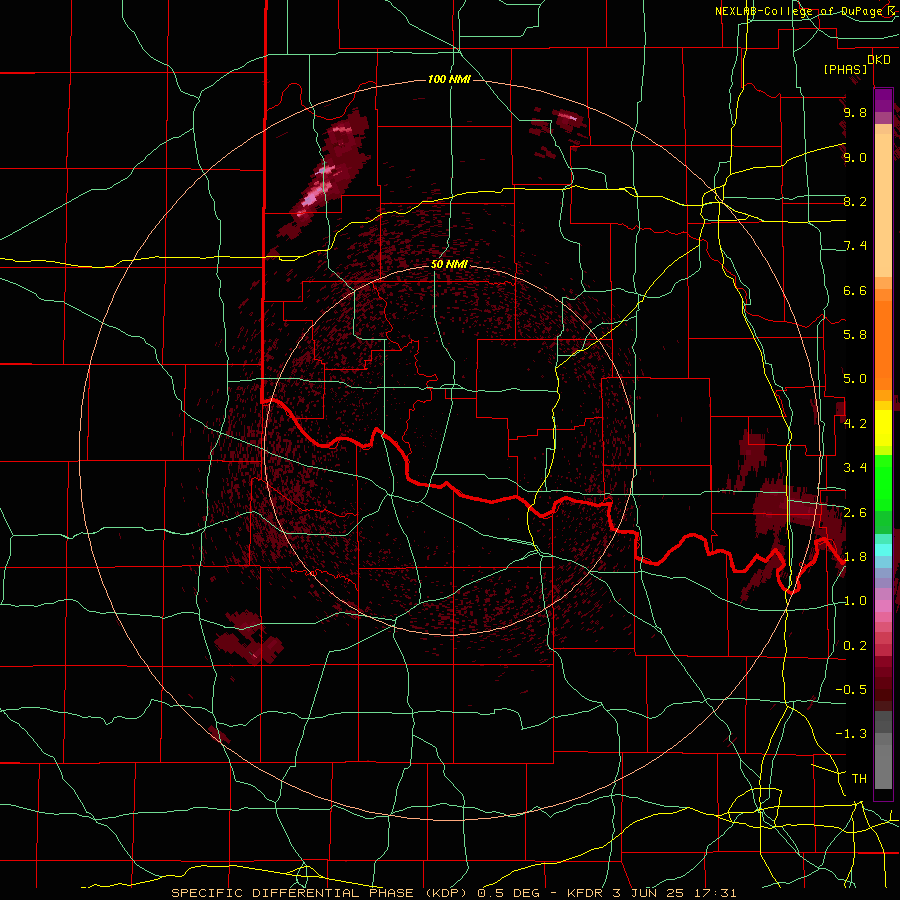Screen dimensions: 900x900
Task: Click the TH threshold label in legend
Action: [x=859, y=779]
